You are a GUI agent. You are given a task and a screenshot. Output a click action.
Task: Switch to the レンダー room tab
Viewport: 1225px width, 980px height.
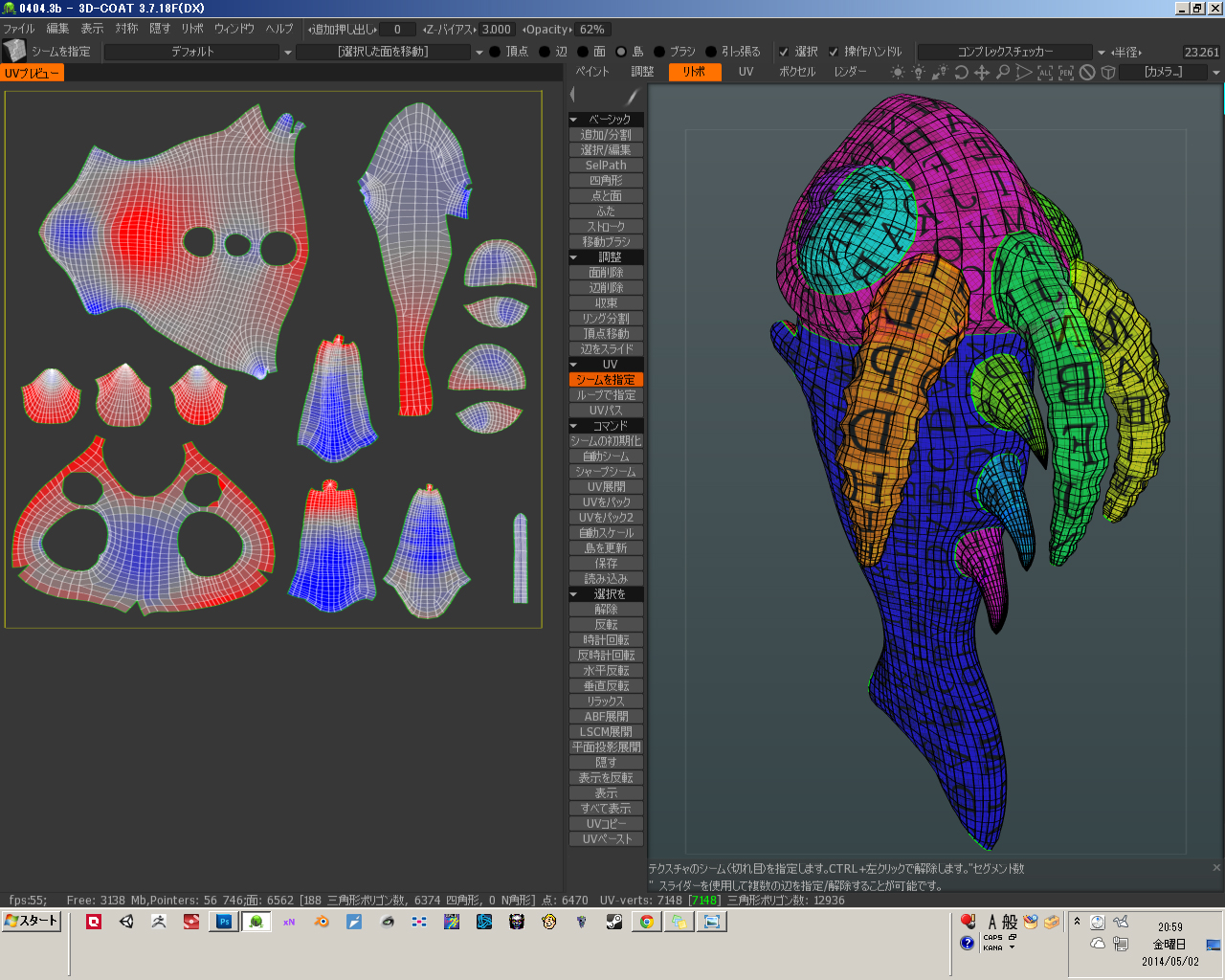click(x=850, y=72)
